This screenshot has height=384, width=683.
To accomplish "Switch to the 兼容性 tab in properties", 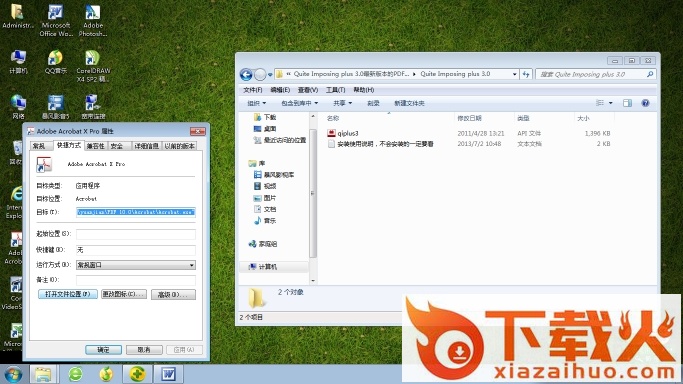I will [95, 146].
